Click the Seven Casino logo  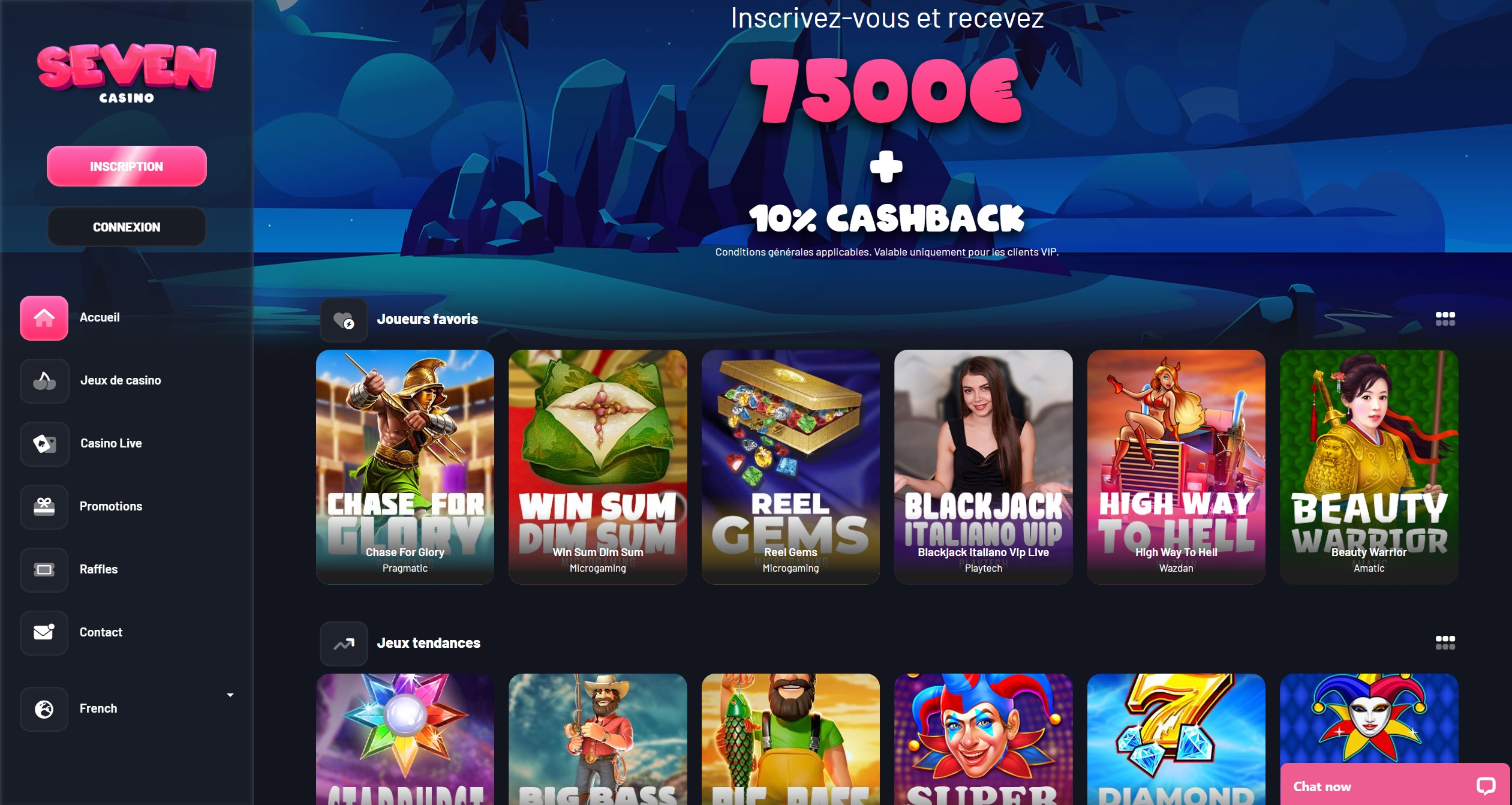click(x=127, y=73)
